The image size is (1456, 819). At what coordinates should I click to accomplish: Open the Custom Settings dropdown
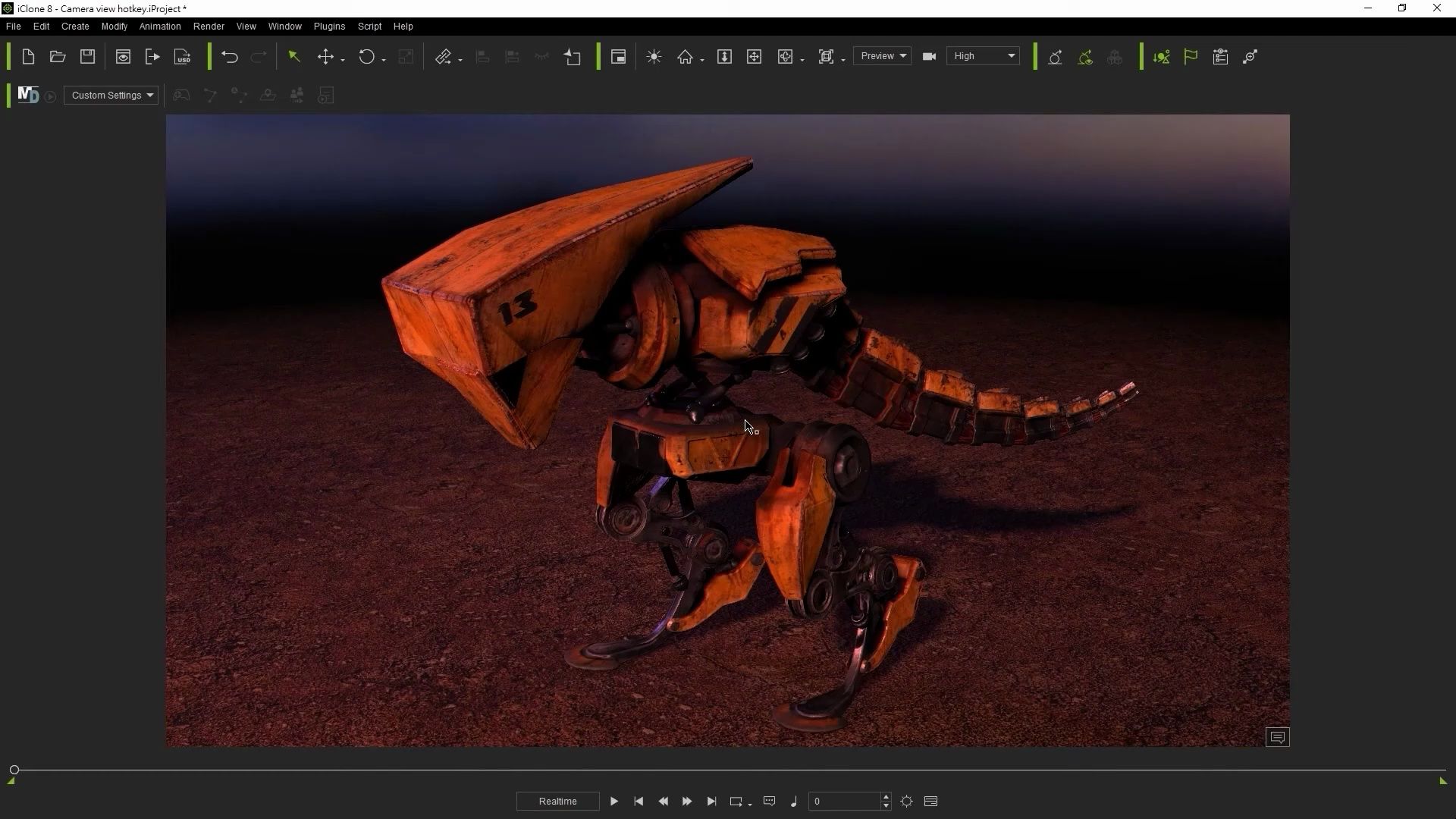pos(111,96)
